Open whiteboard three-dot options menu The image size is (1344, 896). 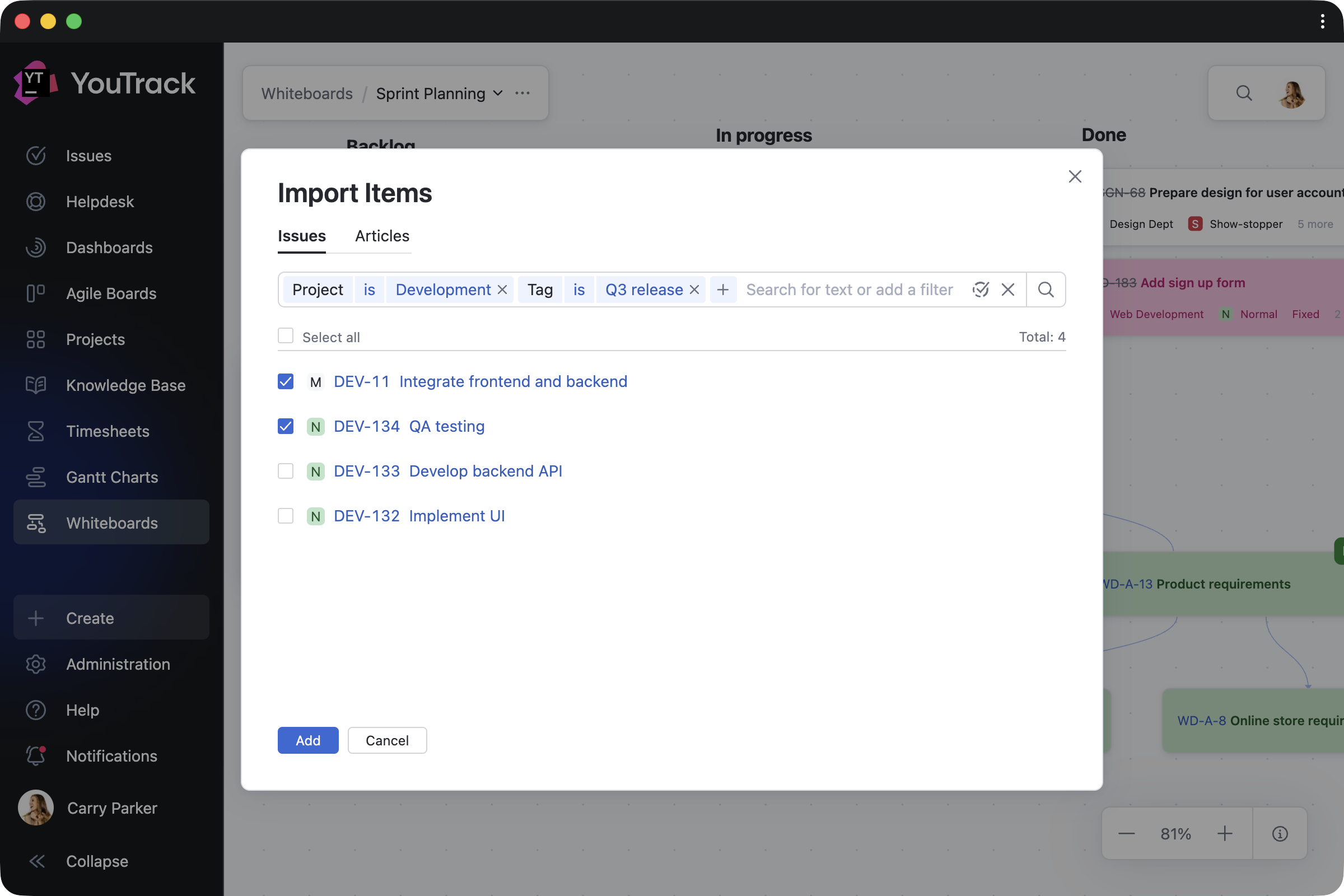pos(522,93)
